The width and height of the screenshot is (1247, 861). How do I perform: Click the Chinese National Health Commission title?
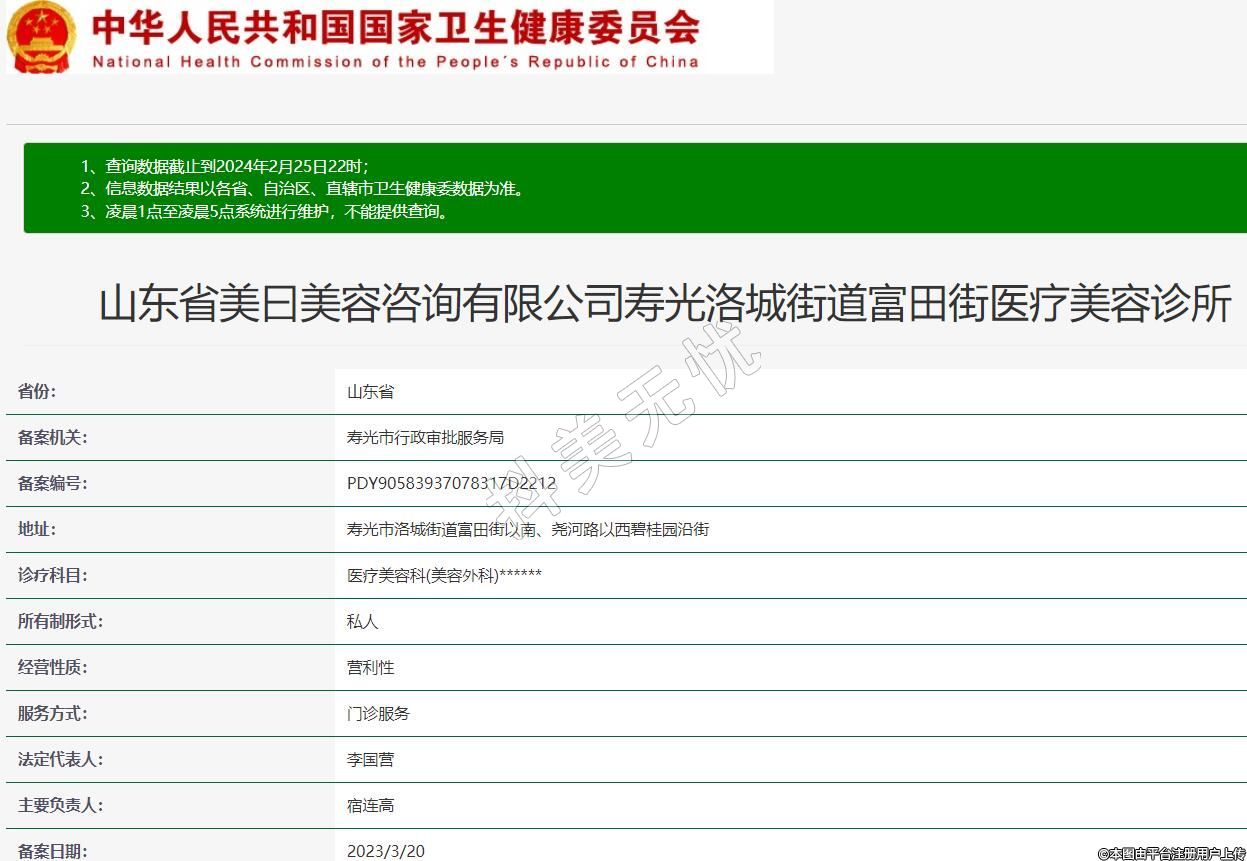395,27
